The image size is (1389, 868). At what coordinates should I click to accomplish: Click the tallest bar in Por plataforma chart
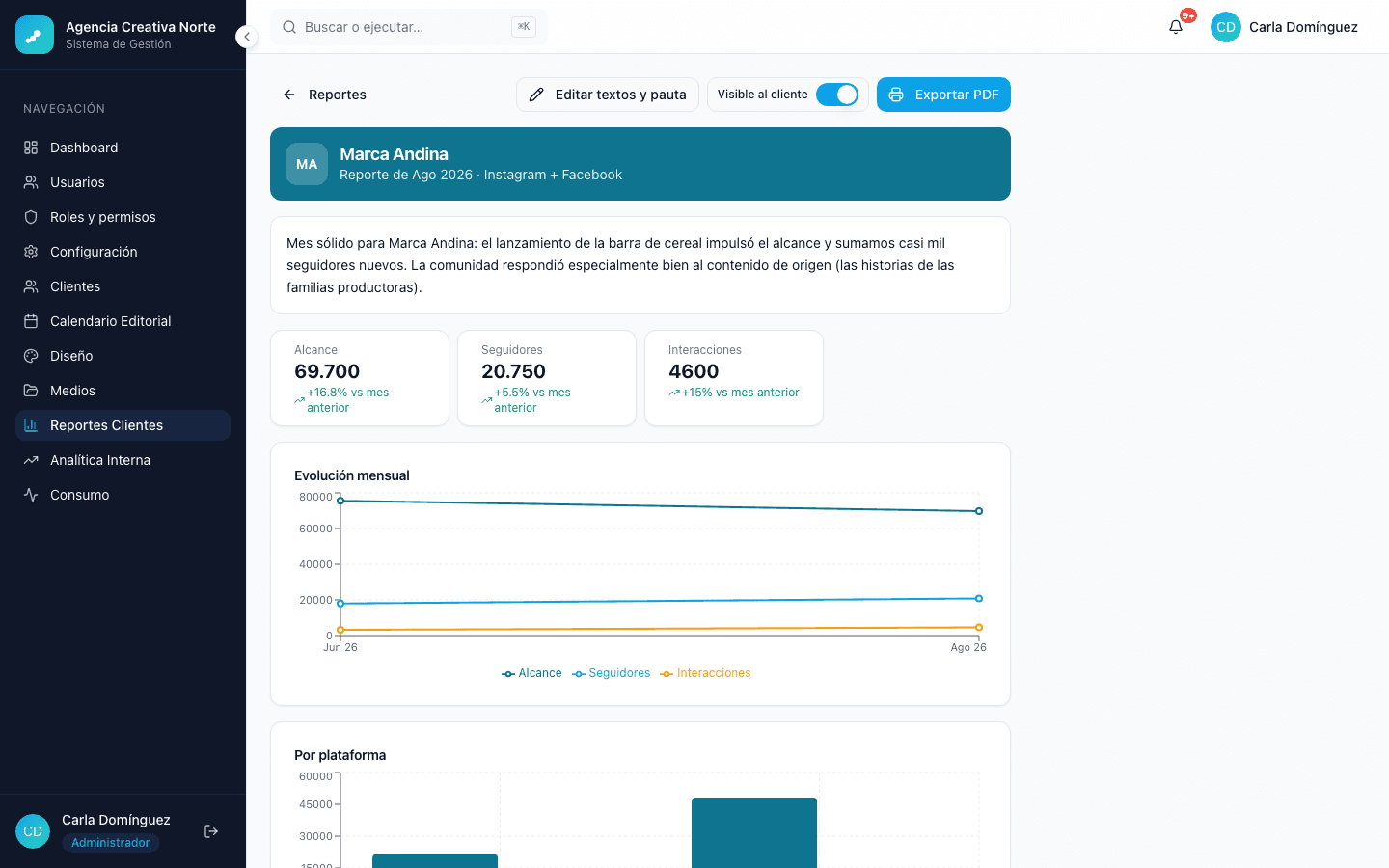[754, 832]
